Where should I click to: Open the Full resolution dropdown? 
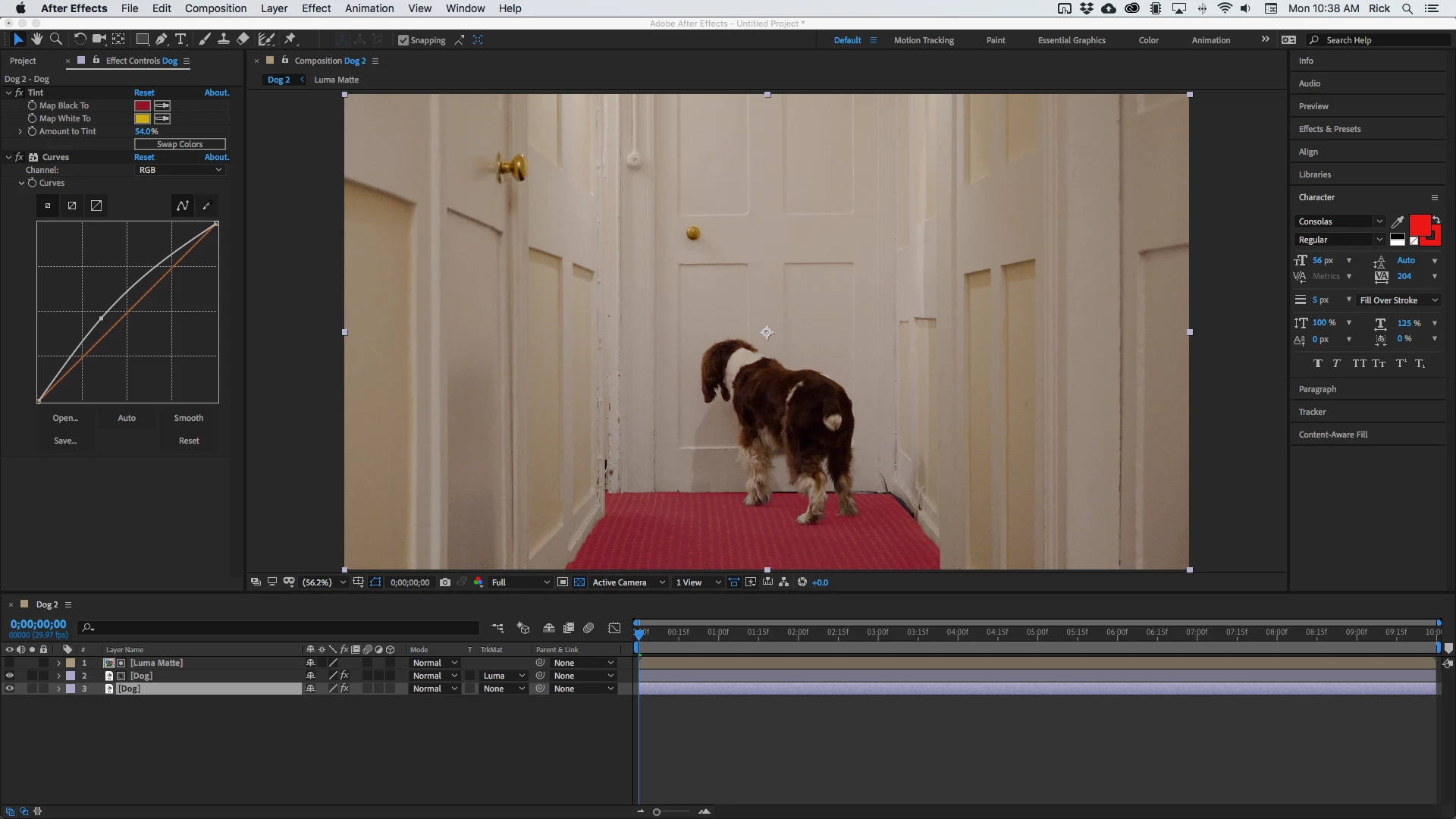(520, 582)
